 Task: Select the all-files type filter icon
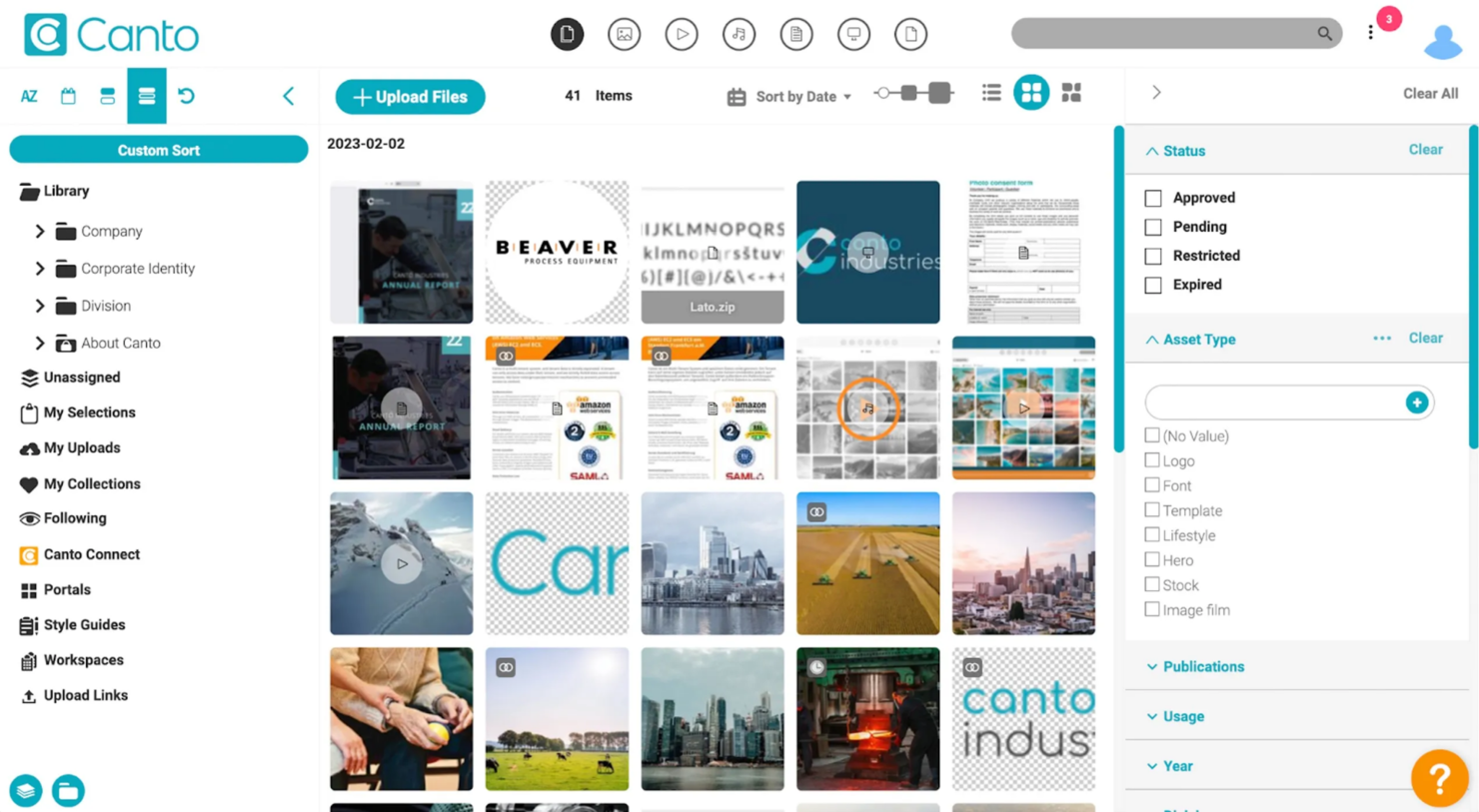567,34
